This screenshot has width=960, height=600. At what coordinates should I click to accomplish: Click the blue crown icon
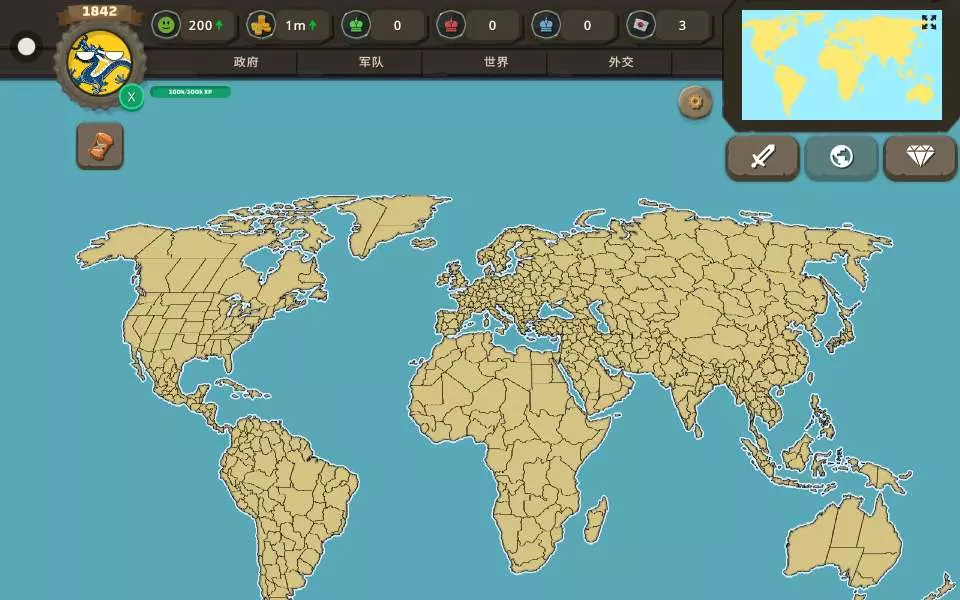[x=546, y=25]
